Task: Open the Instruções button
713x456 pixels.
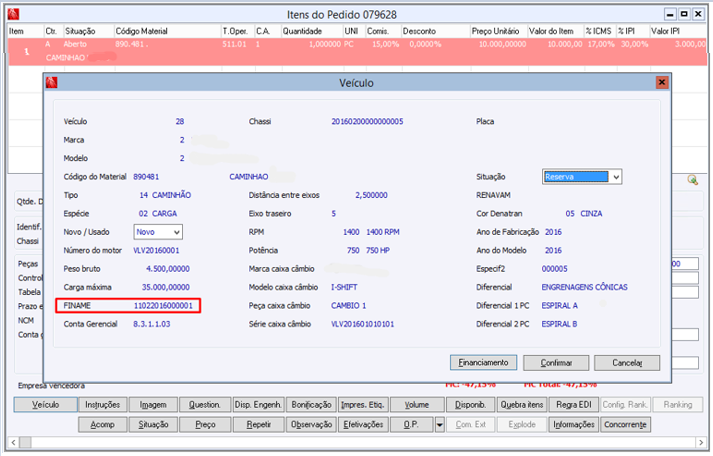Action: (x=102, y=405)
